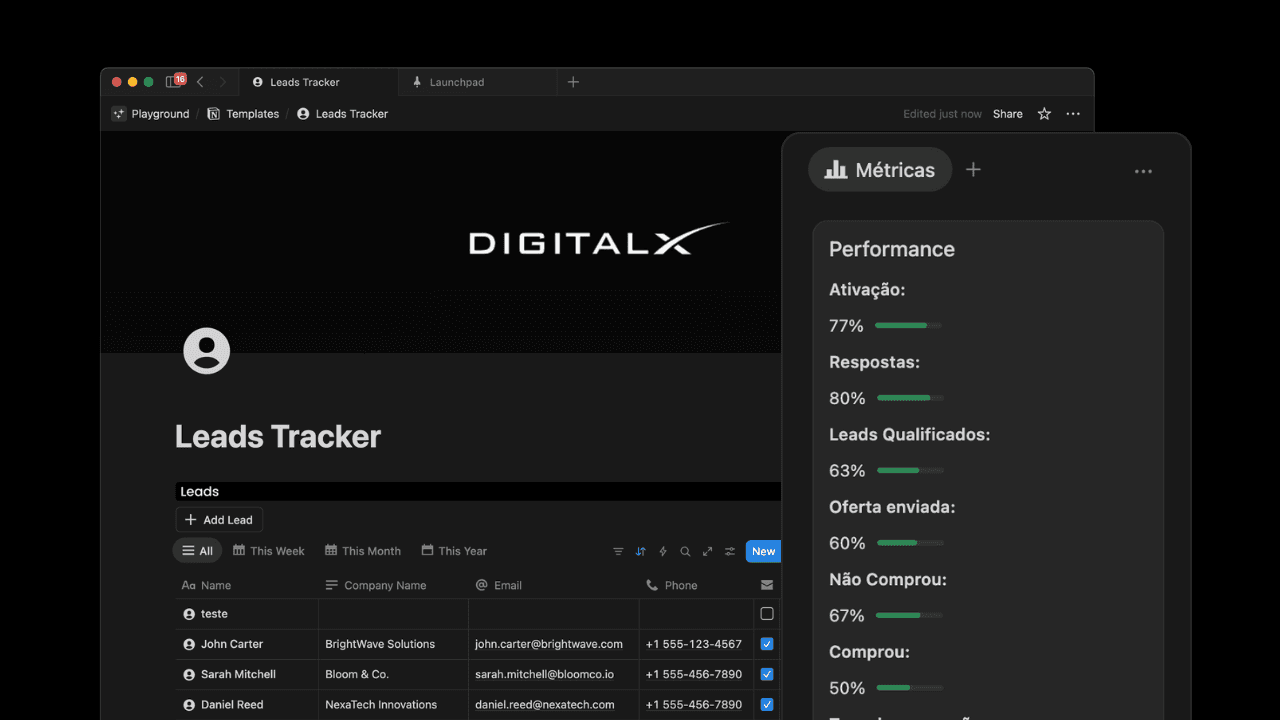Image resolution: width=1280 pixels, height=720 pixels.
Task: Open the view settings sliders icon
Action: [730, 551]
